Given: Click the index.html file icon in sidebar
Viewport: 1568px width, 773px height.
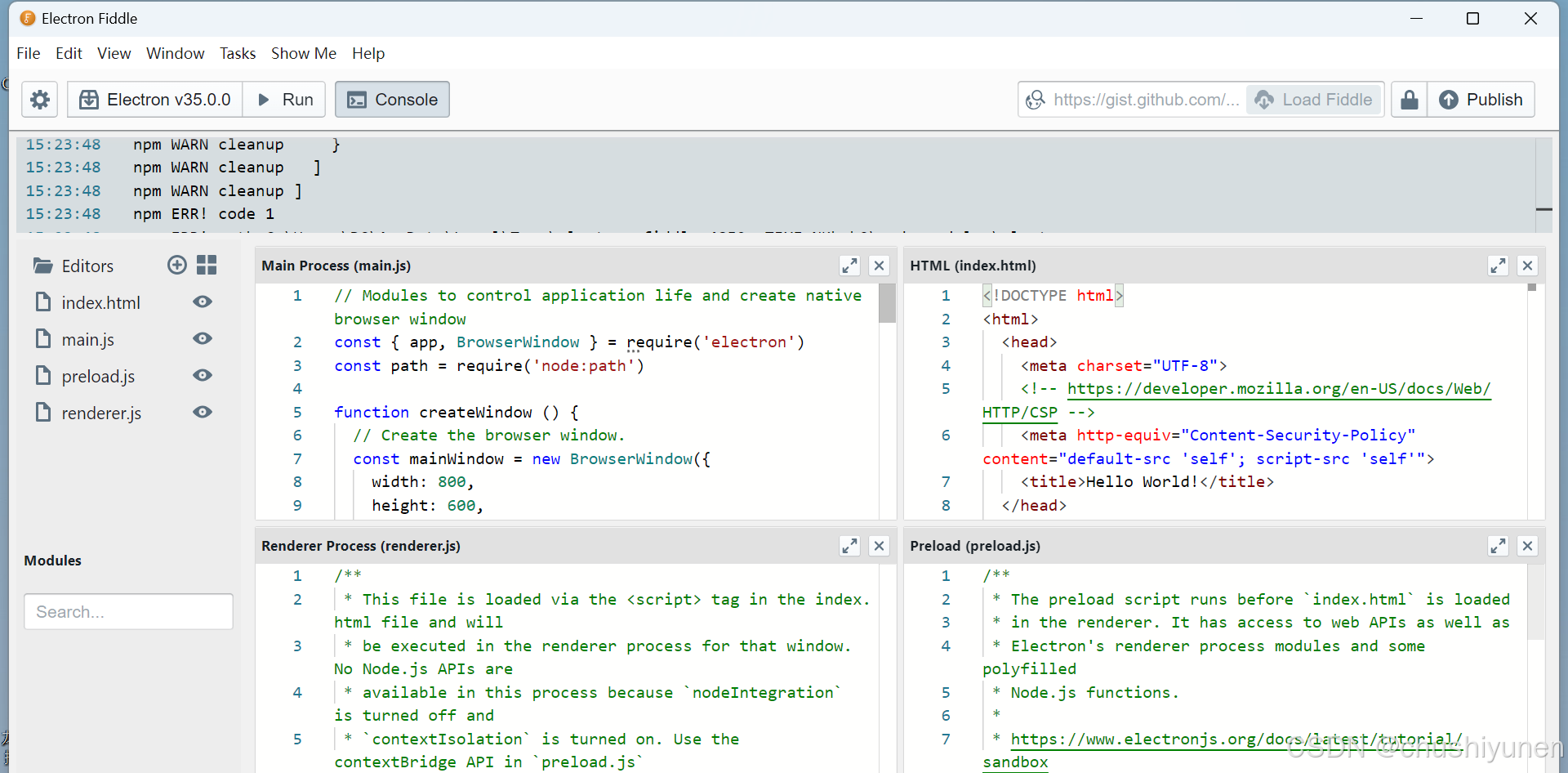Looking at the screenshot, I should (43, 302).
